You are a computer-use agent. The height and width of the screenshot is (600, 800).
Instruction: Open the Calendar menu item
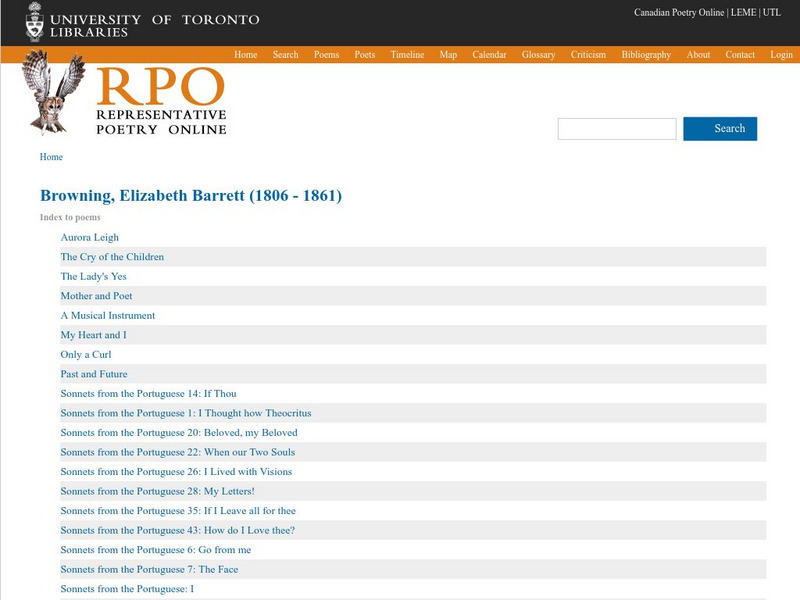pos(489,55)
